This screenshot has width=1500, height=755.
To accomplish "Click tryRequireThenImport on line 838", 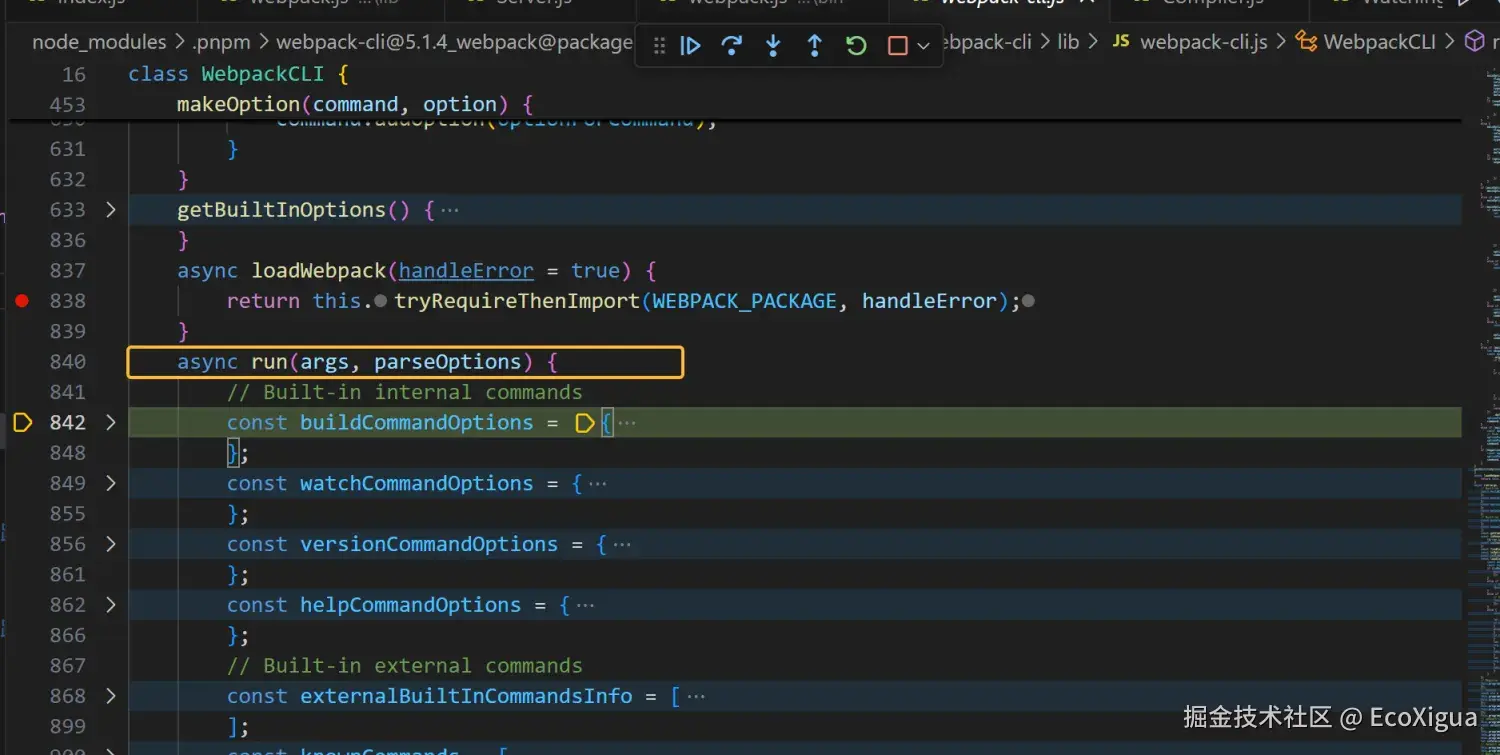I will point(516,301).
